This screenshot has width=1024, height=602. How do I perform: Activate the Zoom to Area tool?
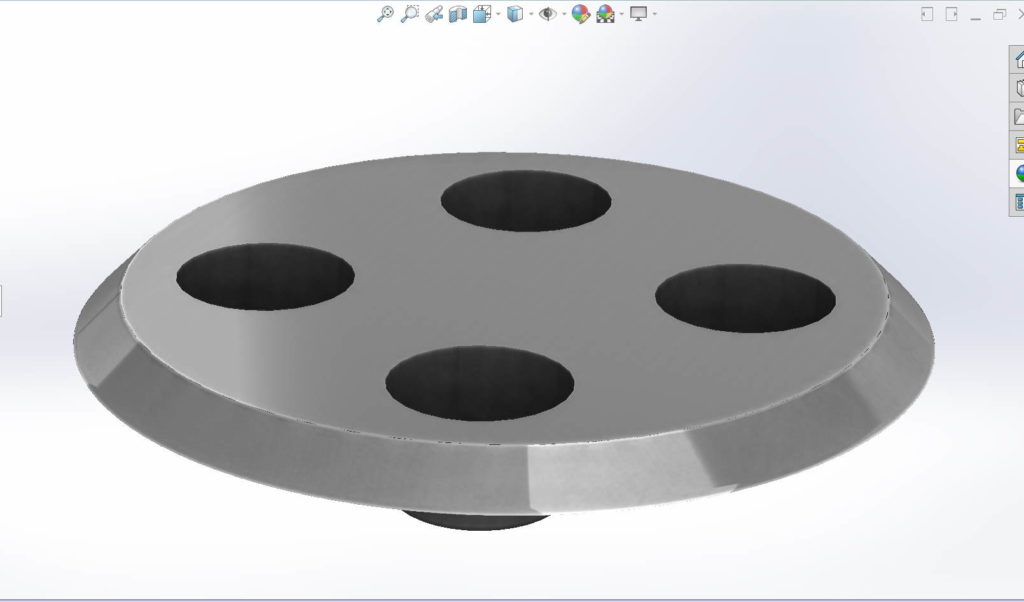(x=409, y=14)
